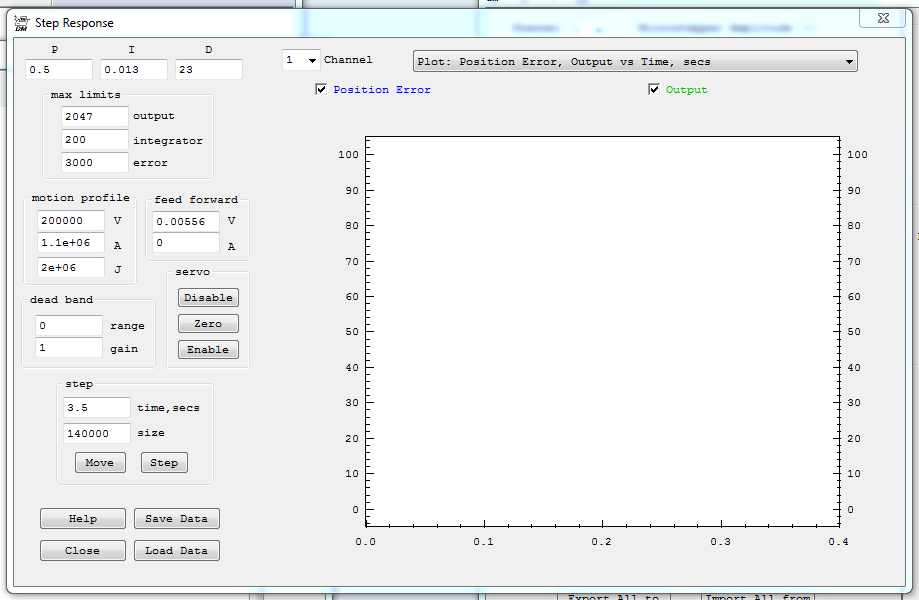Toggle the Position Error checkbox
Viewport: 919px width, 600px height.
point(321,90)
